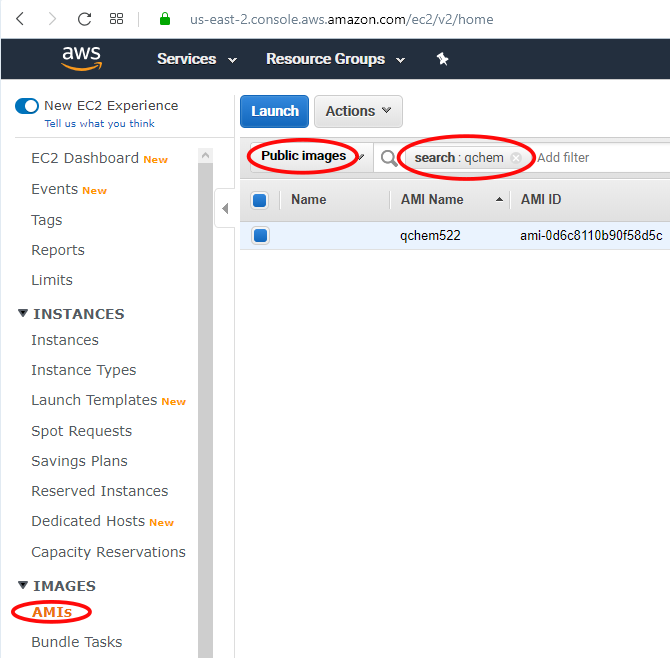Viewport: 670px width, 658px height.
Task: Open the Resource Groups dropdown
Action: (335, 59)
